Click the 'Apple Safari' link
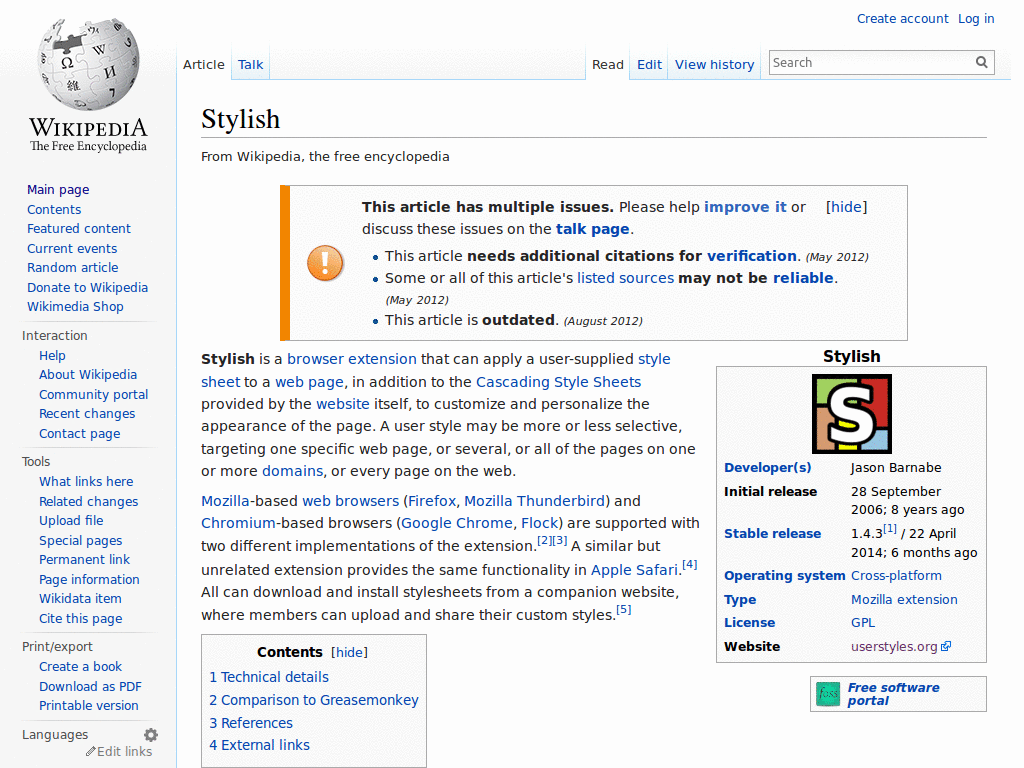The height and width of the screenshot is (768, 1024). tap(634, 570)
